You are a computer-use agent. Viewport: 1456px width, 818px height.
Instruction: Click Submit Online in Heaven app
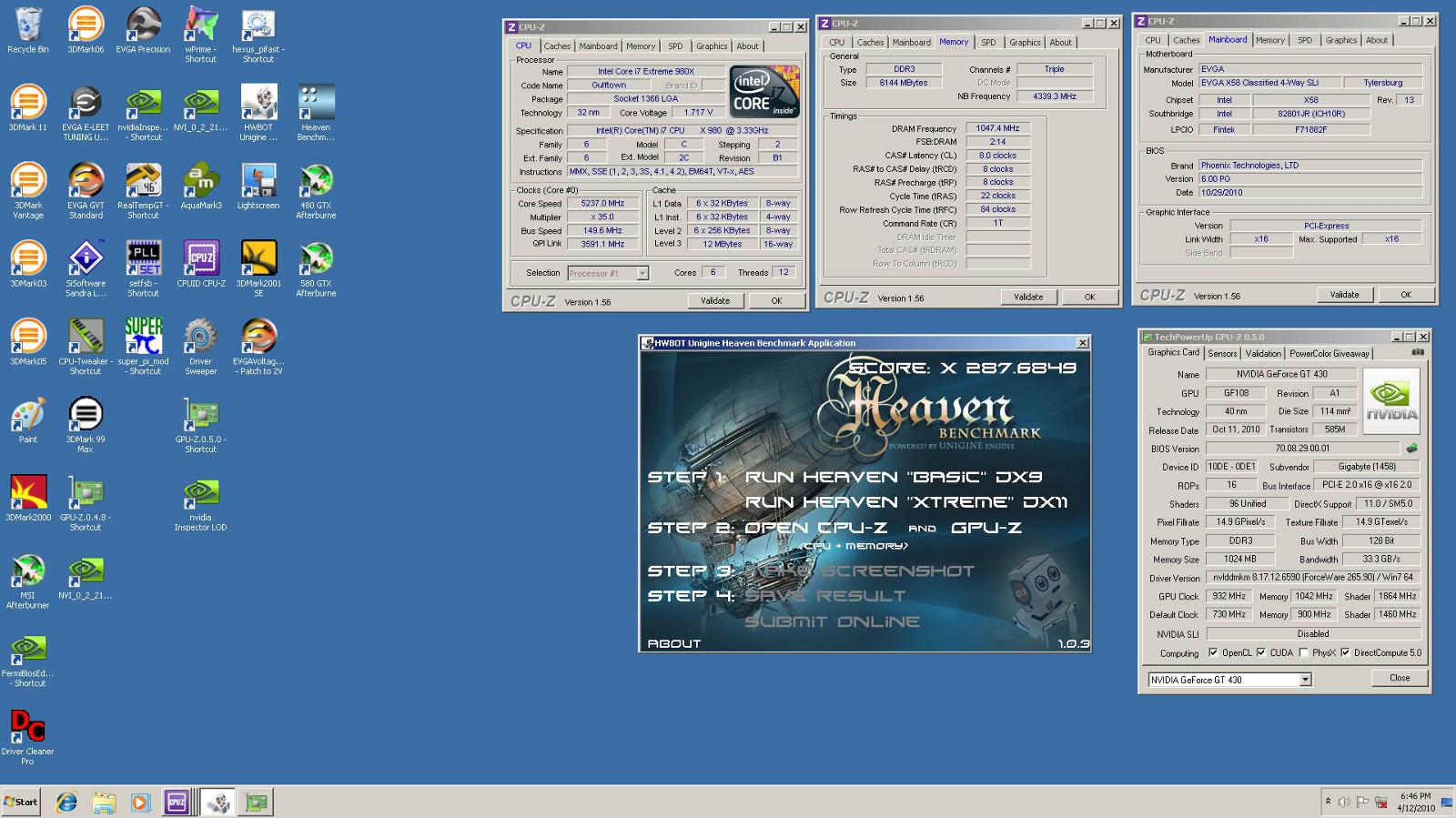pos(833,621)
